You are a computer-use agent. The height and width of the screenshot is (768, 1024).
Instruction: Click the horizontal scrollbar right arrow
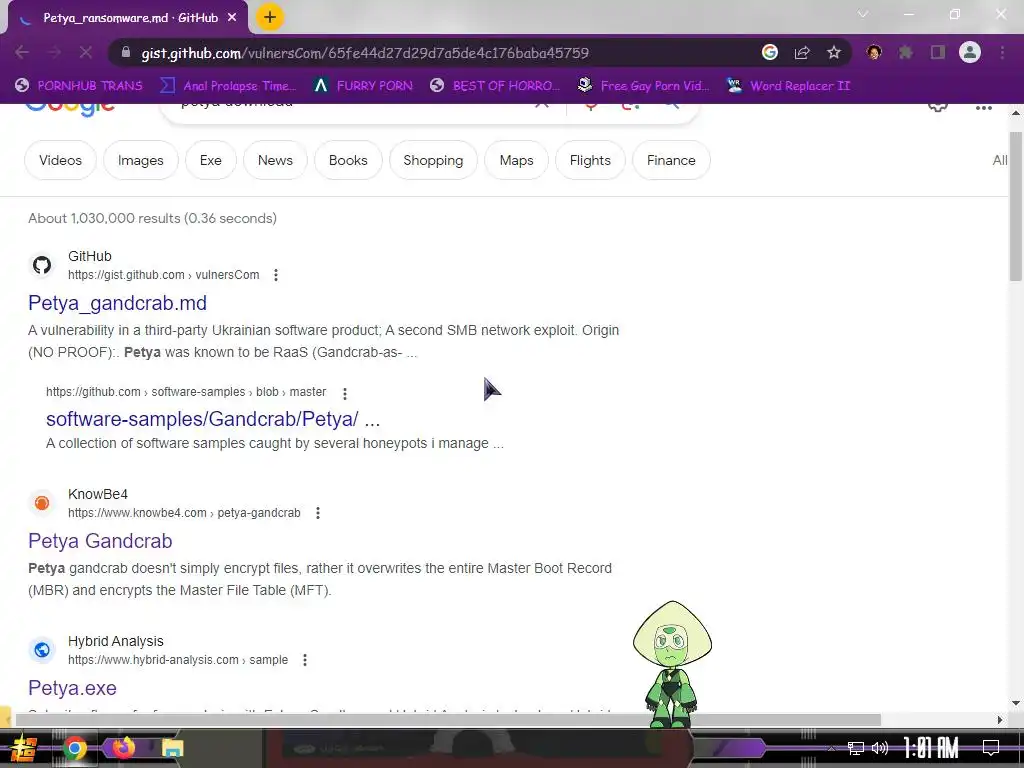[1000, 720]
